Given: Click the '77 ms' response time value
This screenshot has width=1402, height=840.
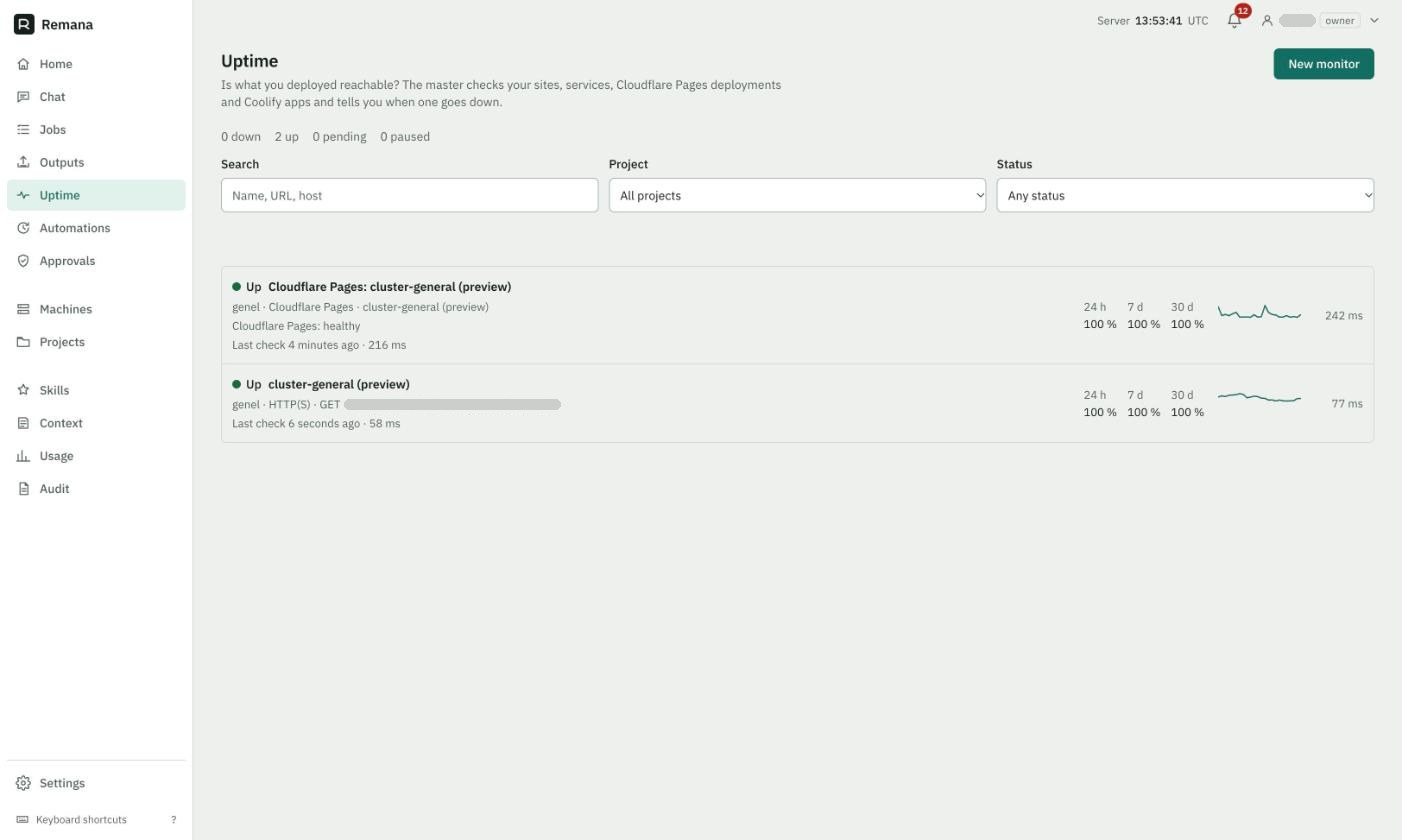Looking at the screenshot, I should point(1346,404).
